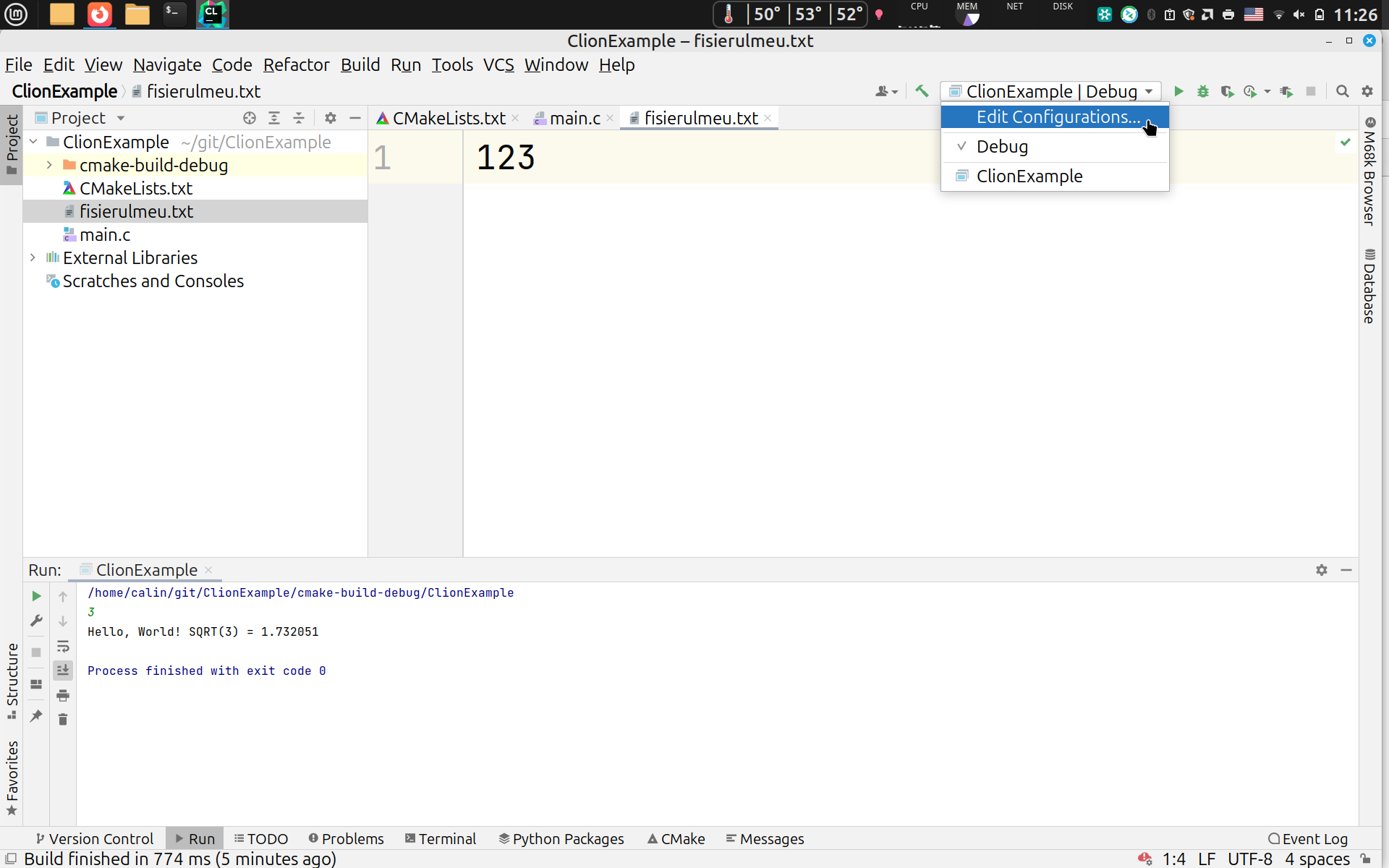This screenshot has width=1389, height=868.
Task: Click the Select Opened File target icon
Action: (x=250, y=118)
